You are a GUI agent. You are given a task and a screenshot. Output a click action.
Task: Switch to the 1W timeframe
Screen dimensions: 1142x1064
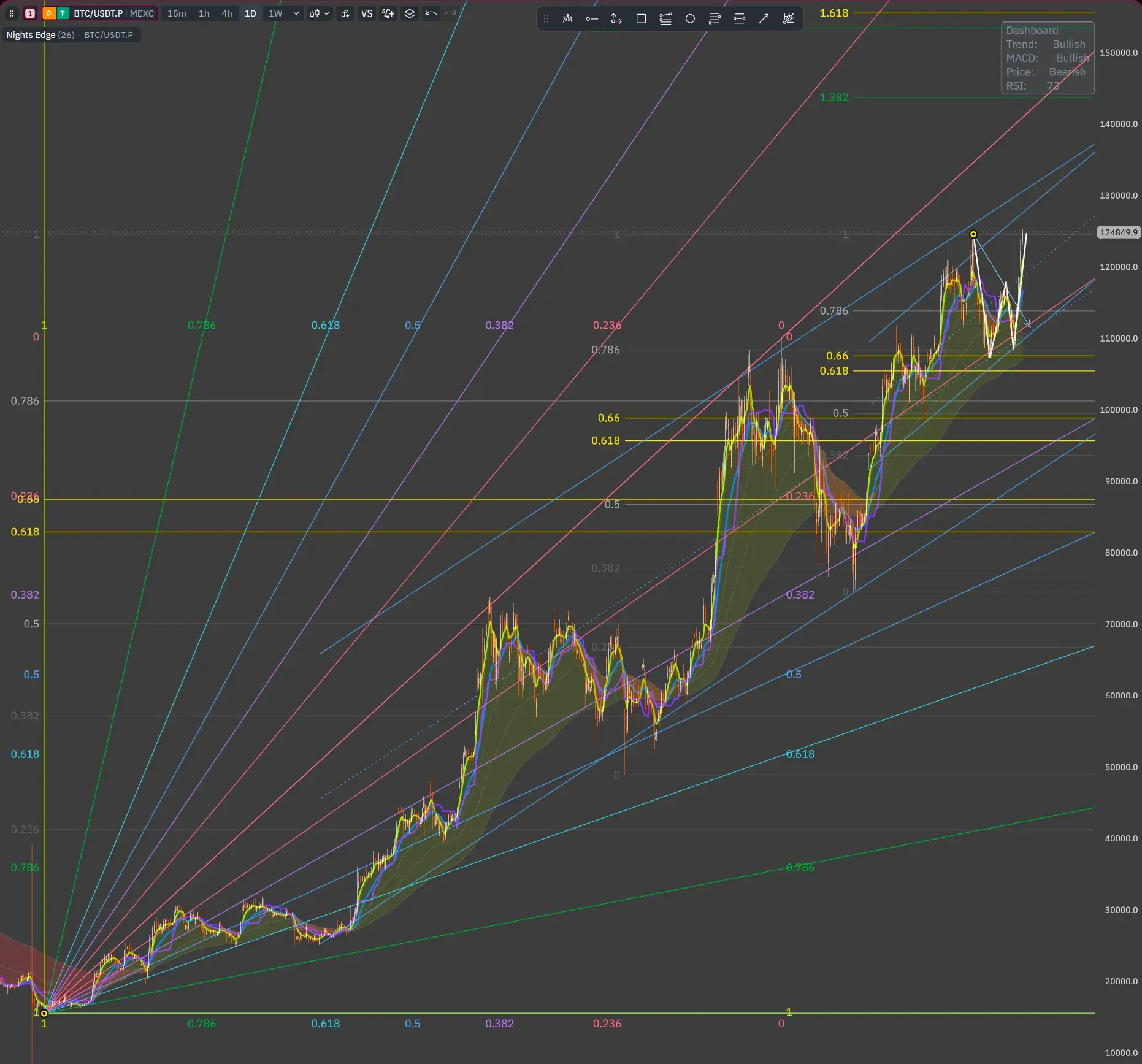tap(275, 13)
